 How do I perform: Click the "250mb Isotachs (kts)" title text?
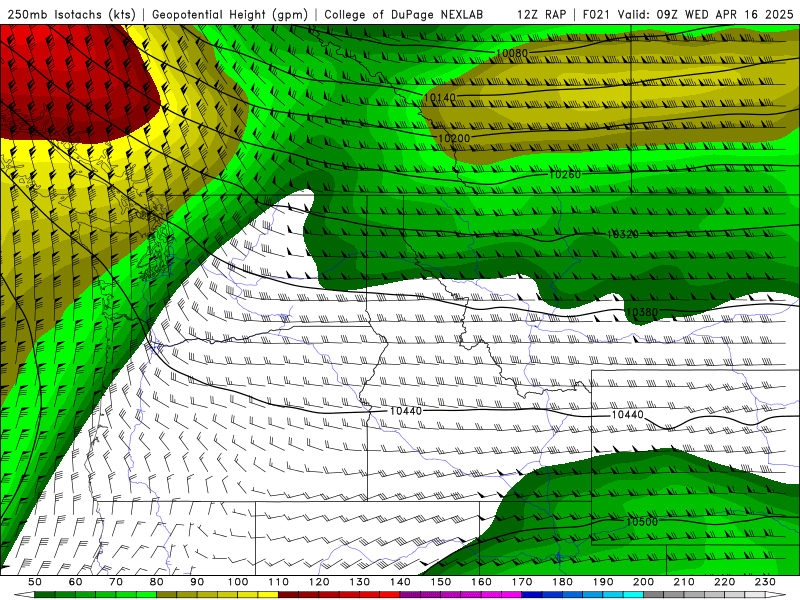tap(71, 14)
